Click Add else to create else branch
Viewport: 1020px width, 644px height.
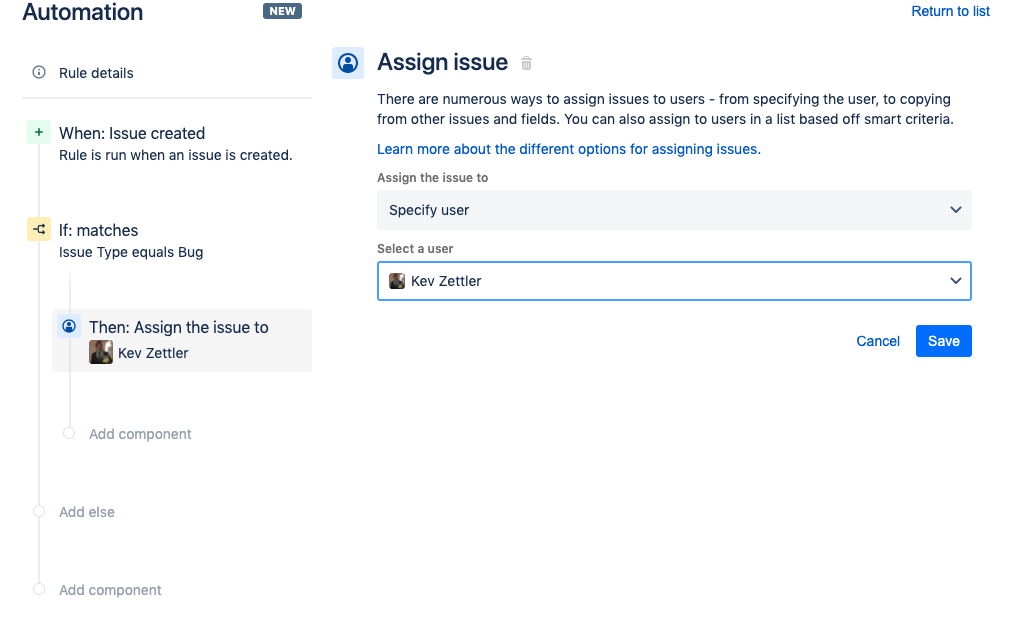(x=86, y=511)
